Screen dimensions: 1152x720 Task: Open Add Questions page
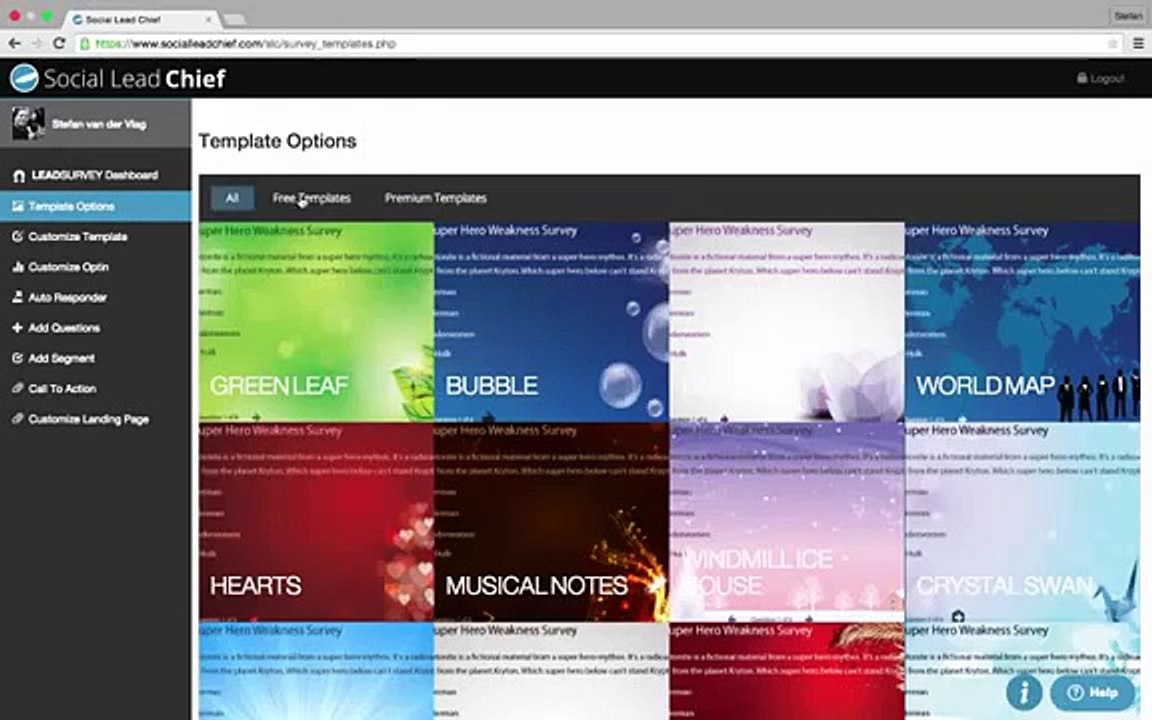click(96, 328)
